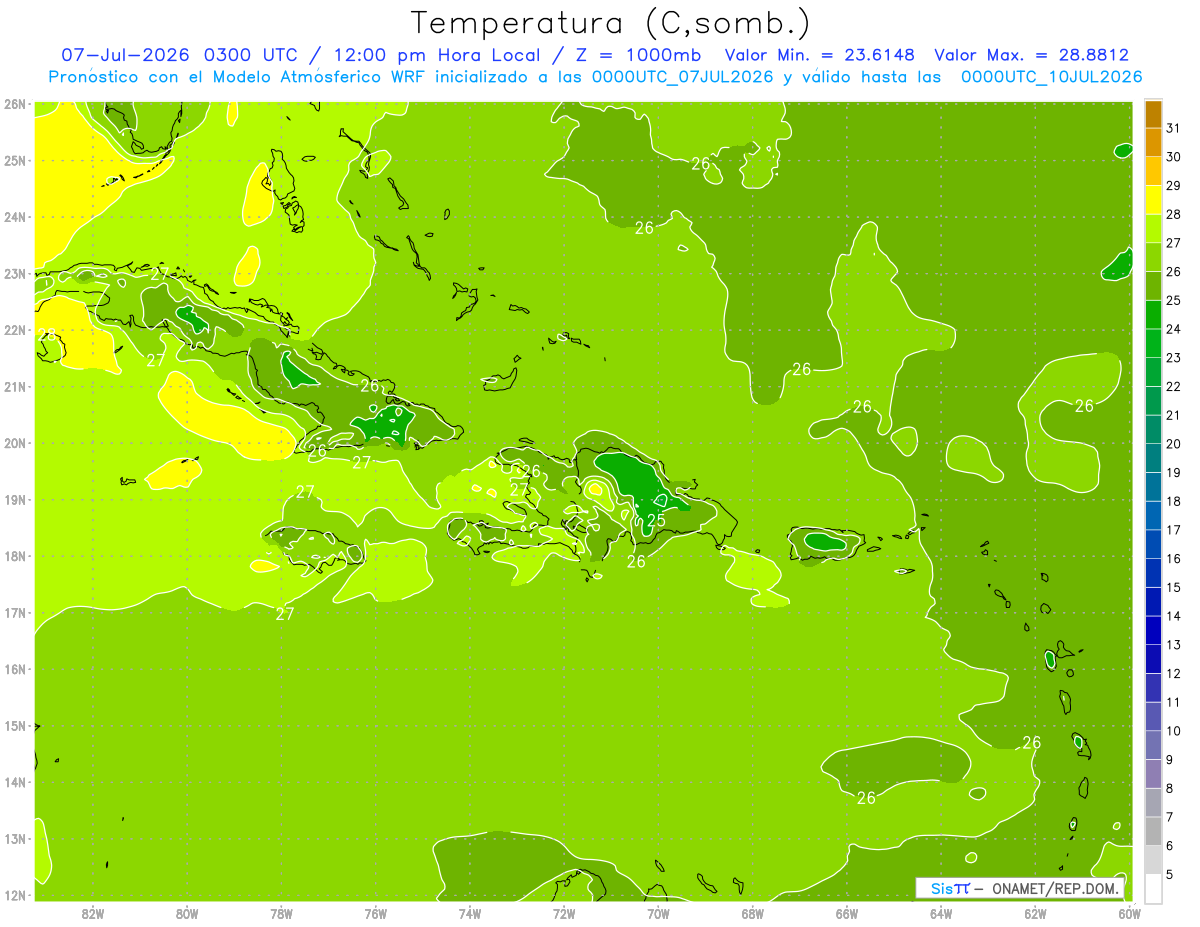The height and width of the screenshot is (927, 1200).
Task: Click the legend value 20
Action: pyautogui.click(x=1174, y=444)
